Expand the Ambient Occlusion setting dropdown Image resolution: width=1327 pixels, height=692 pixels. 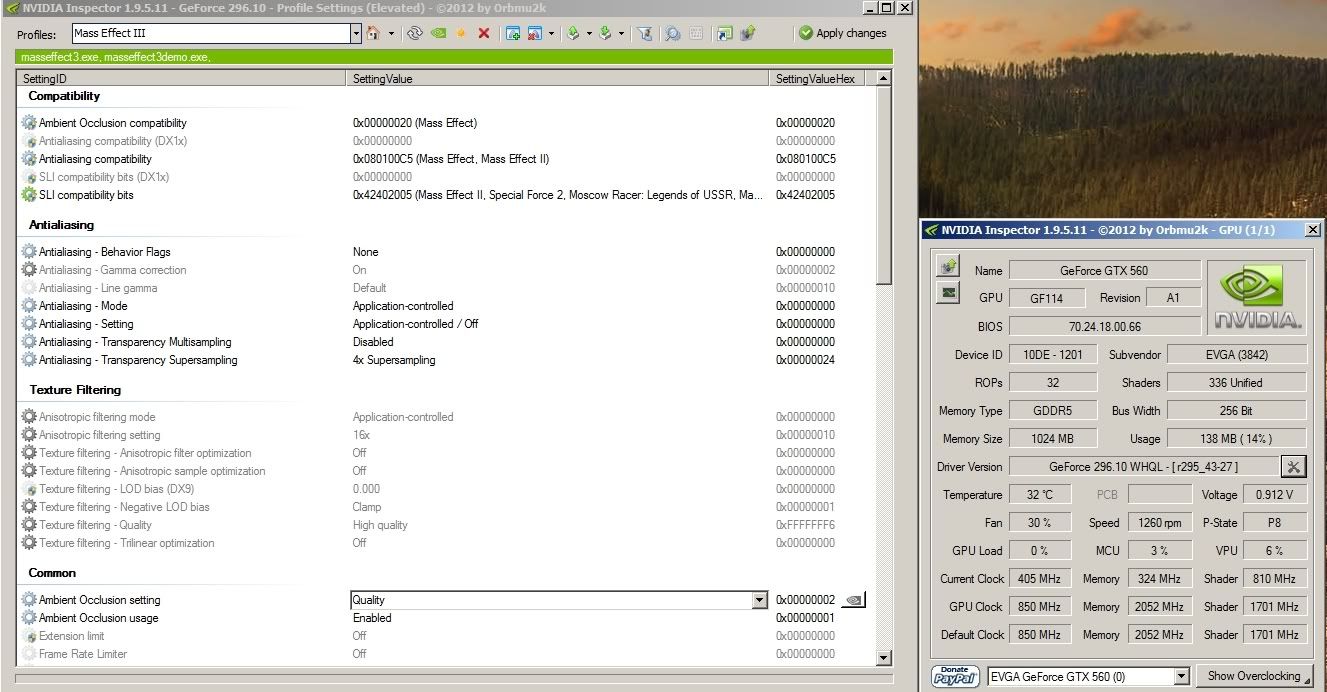(759, 600)
